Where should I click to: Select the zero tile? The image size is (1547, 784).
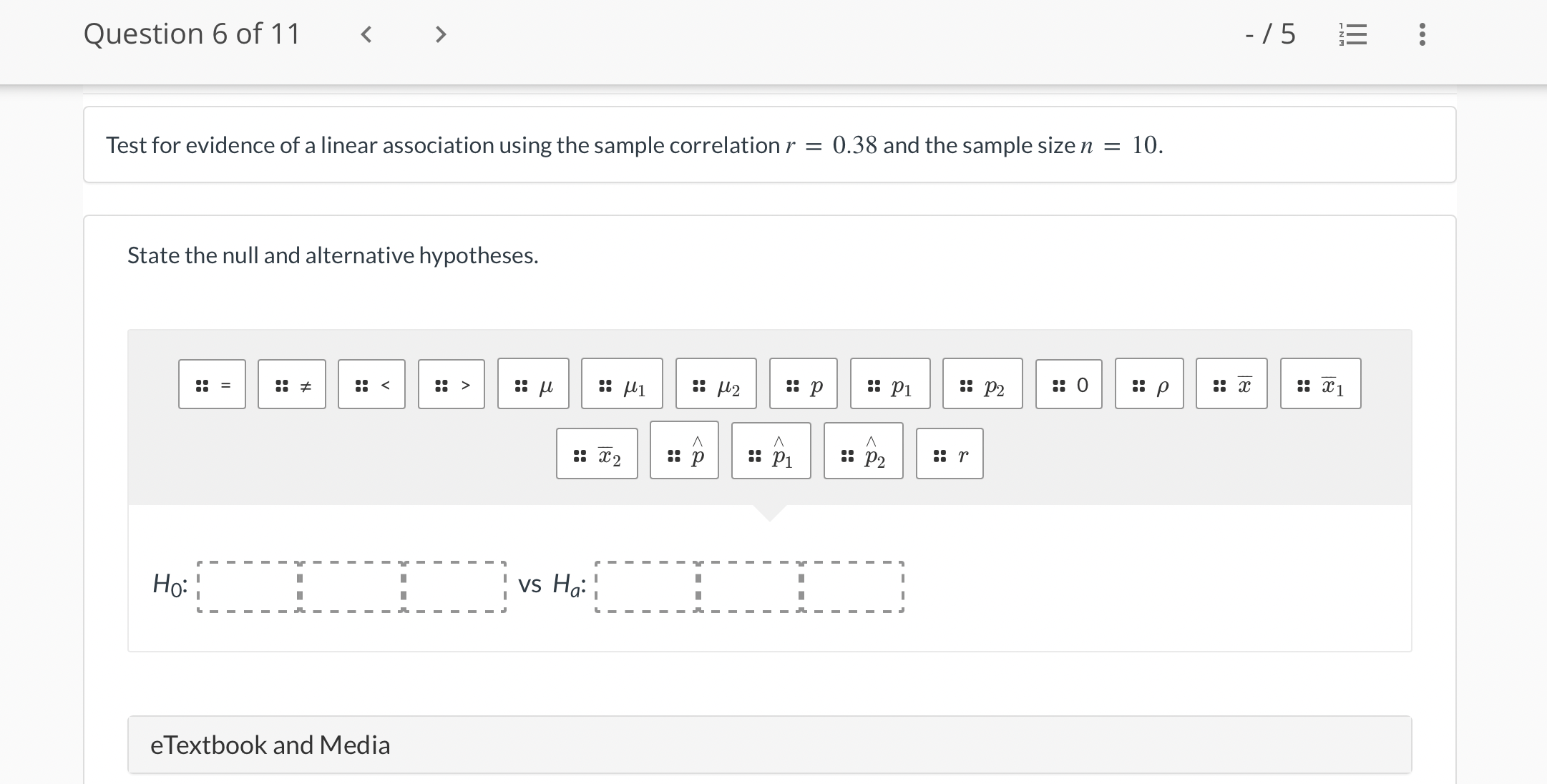point(1069,385)
